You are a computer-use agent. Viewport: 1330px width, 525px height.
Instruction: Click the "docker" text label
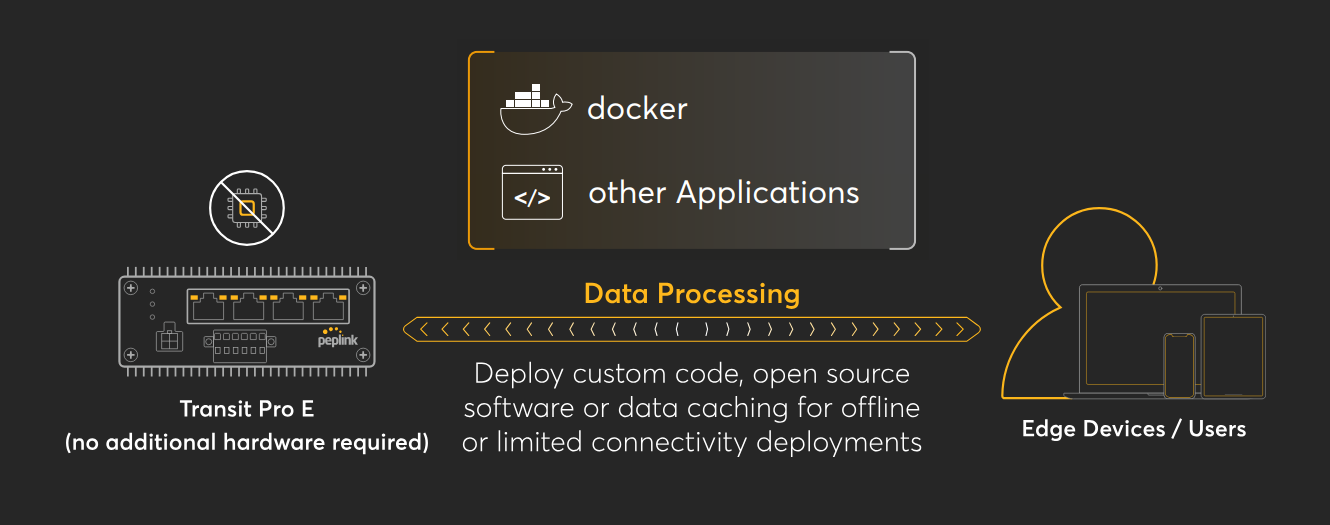(x=637, y=108)
